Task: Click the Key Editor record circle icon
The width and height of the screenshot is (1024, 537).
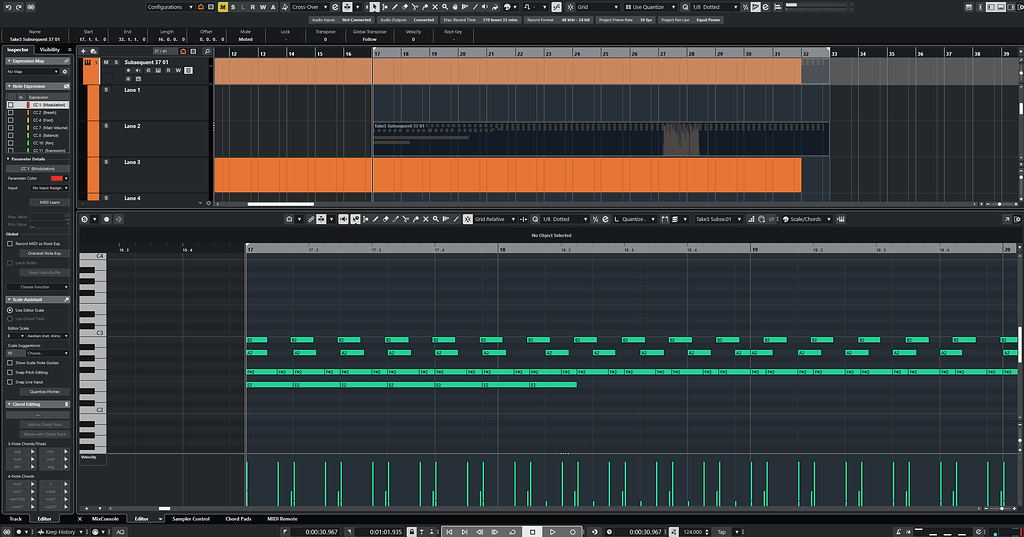Action: pos(106,220)
